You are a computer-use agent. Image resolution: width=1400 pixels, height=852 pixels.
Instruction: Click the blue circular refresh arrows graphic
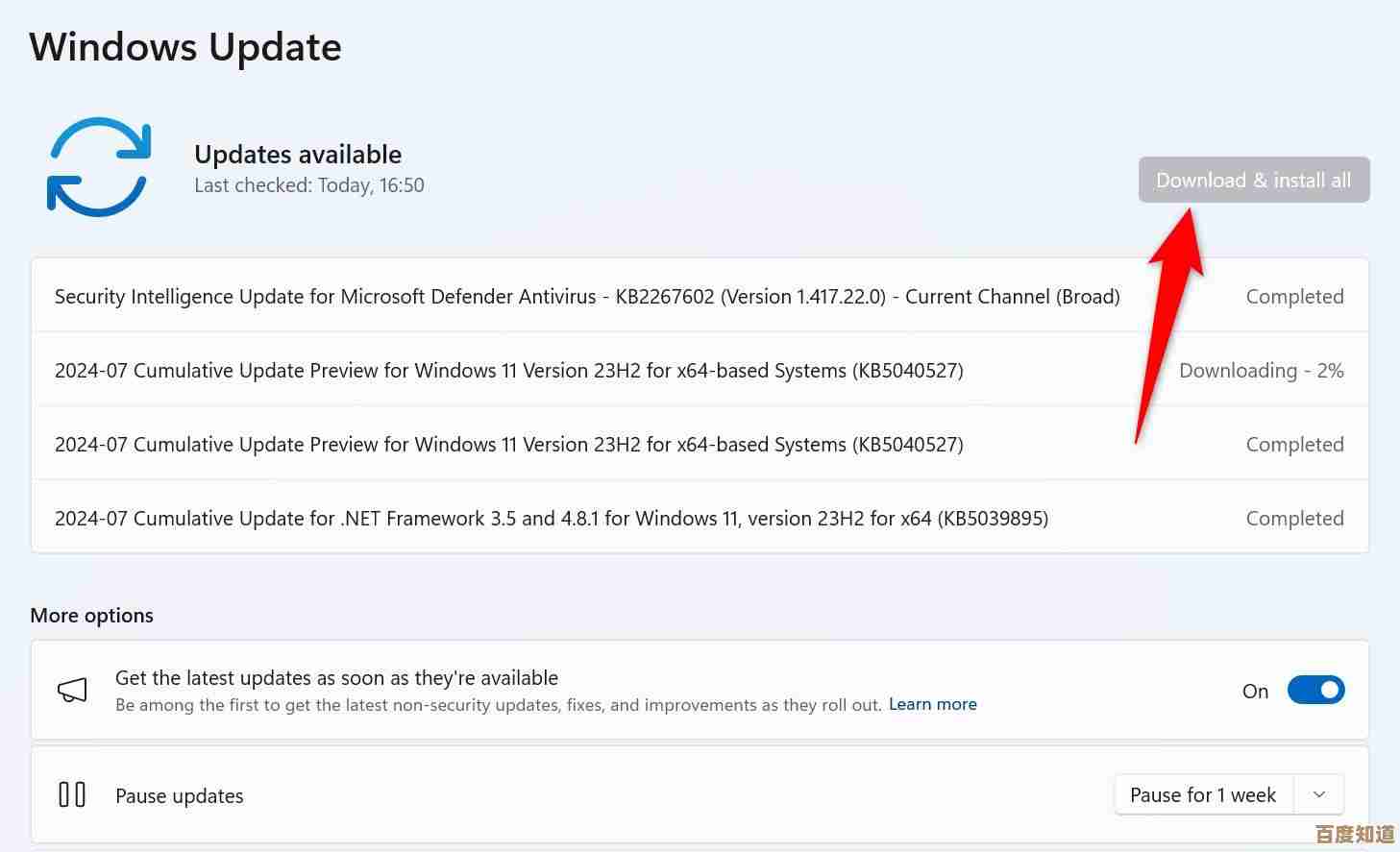coord(97,166)
